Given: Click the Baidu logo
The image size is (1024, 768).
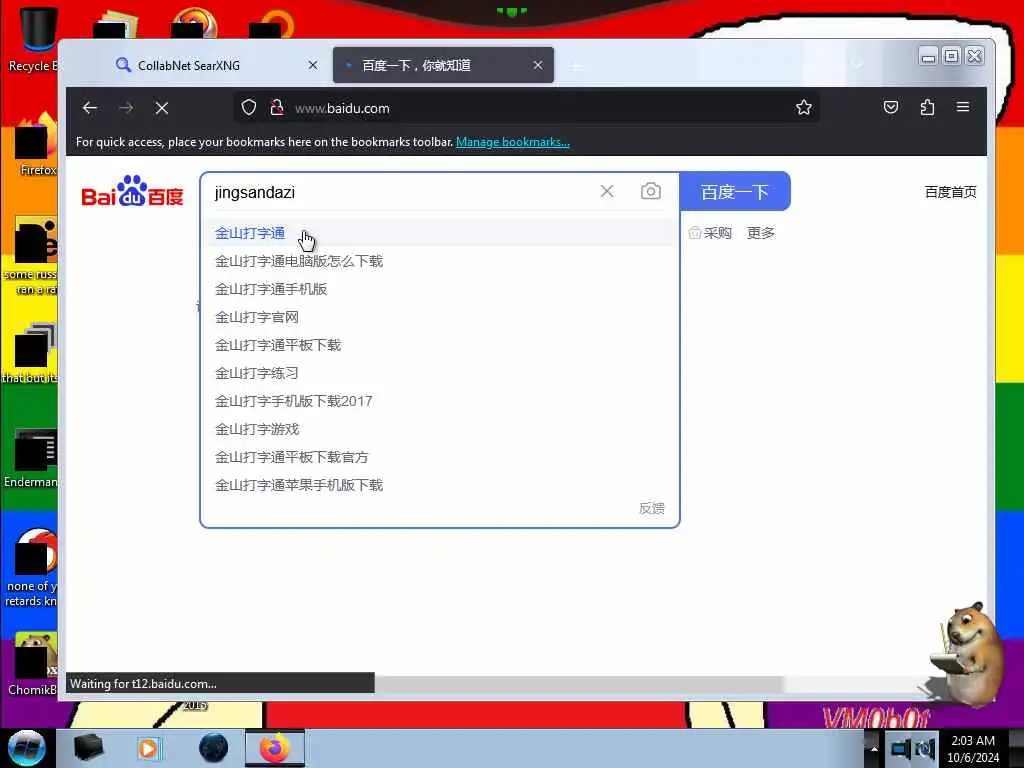Looking at the screenshot, I should [132, 191].
